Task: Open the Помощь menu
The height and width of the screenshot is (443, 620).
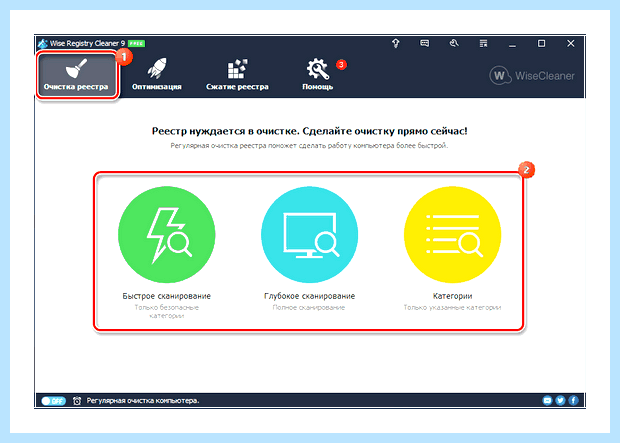Action: click(x=318, y=75)
